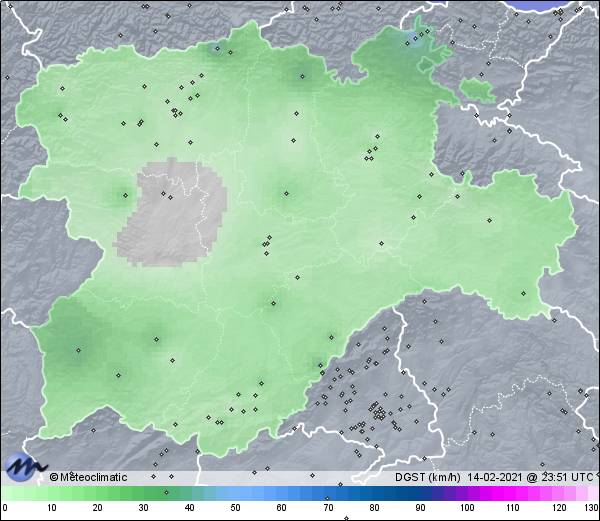Image resolution: width=600 pixels, height=521 pixels.
Task: Click scale label 80
Action: tap(374, 508)
